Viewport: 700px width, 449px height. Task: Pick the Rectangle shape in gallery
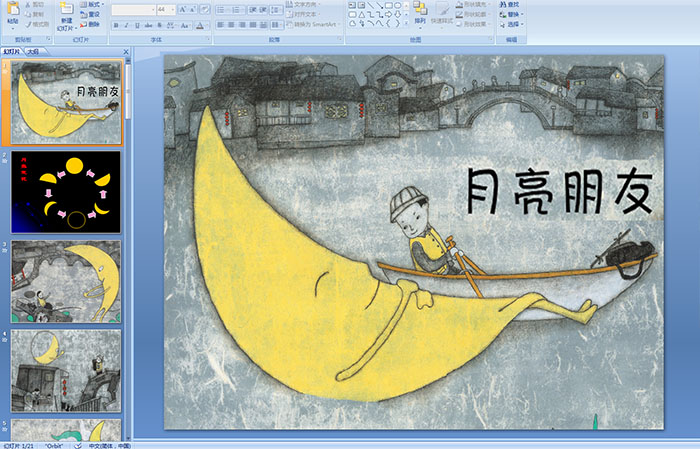click(x=389, y=5)
